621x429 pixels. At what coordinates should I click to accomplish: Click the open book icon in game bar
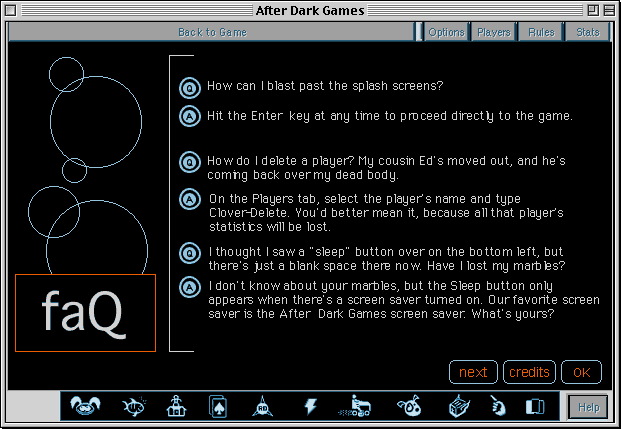coord(535,407)
